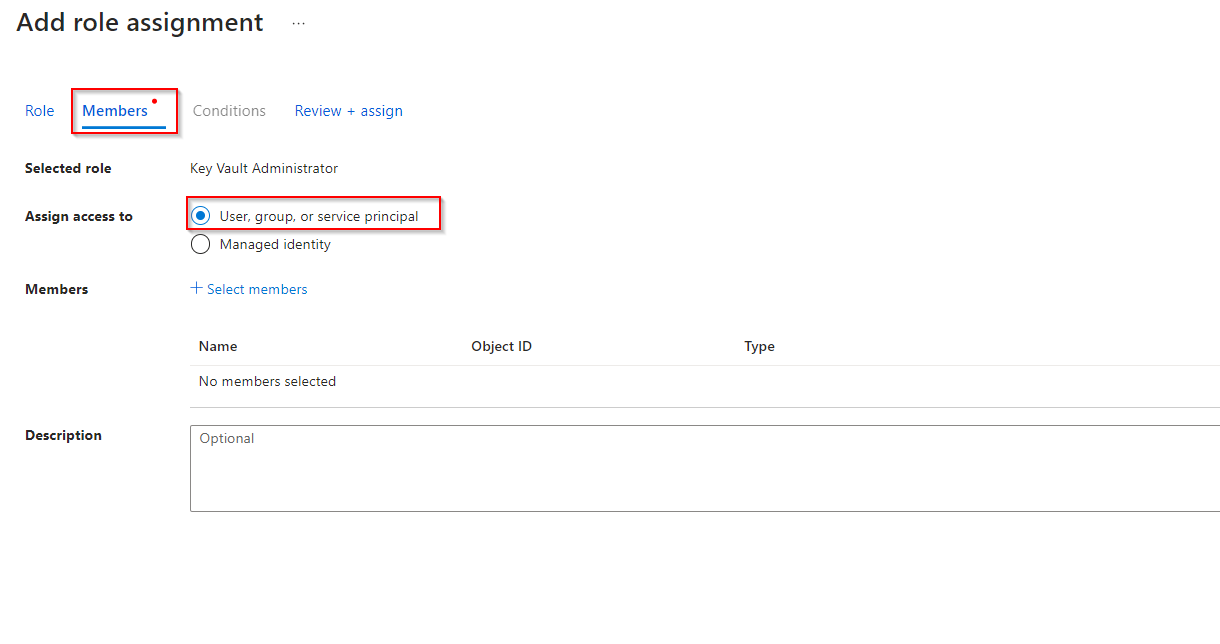Screen dimensions: 1220x644
Task: Open the Members tab
Action: [115, 111]
